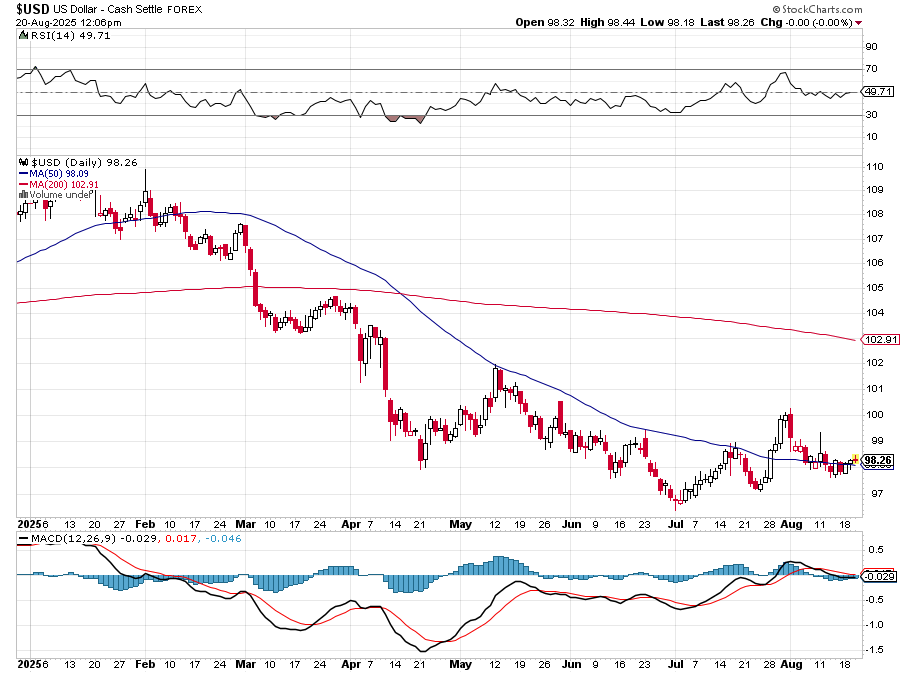The width and height of the screenshot is (900, 673).
Task: Click the yellow last-price marker on chart
Action: [854, 459]
